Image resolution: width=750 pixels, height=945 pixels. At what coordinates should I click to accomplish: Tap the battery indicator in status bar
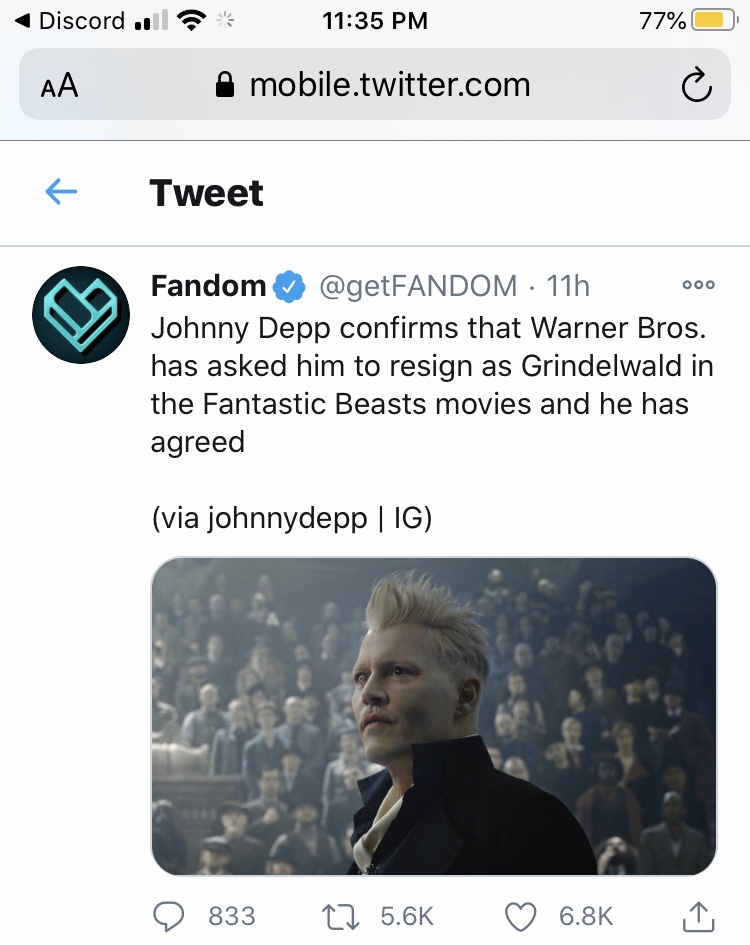[714, 21]
